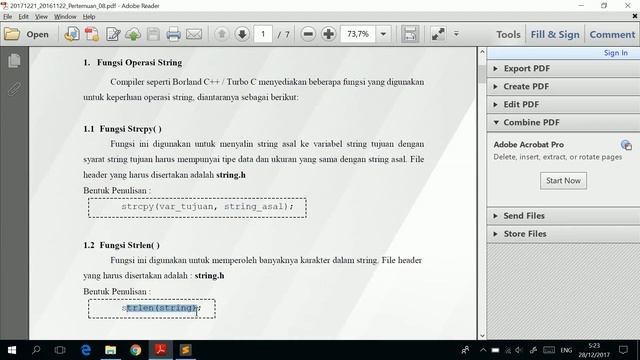Click the zoom percentage field 73,7%
640x360 pixels.
click(x=358, y=34)
